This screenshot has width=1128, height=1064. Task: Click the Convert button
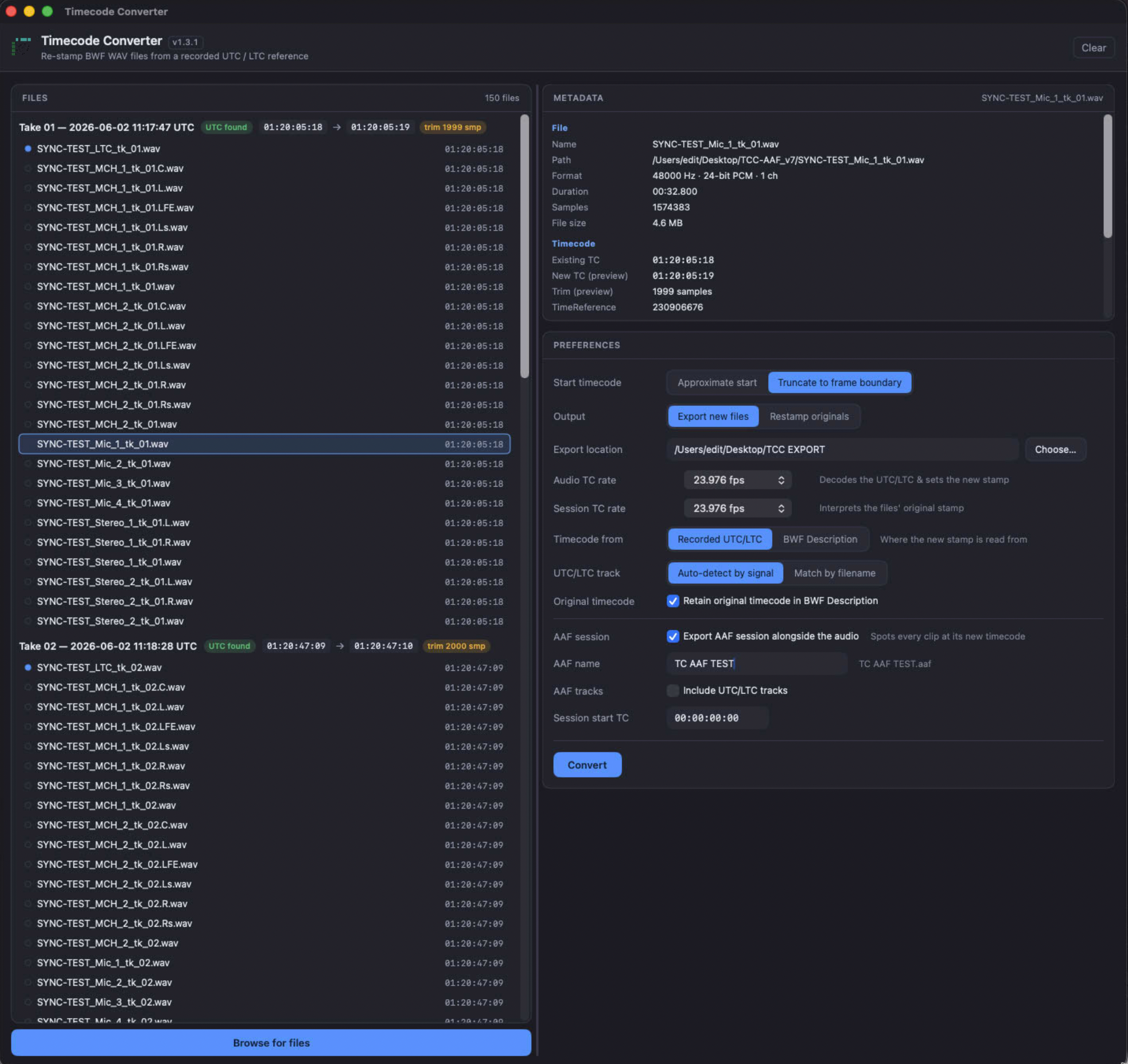(x=587, y=765)
